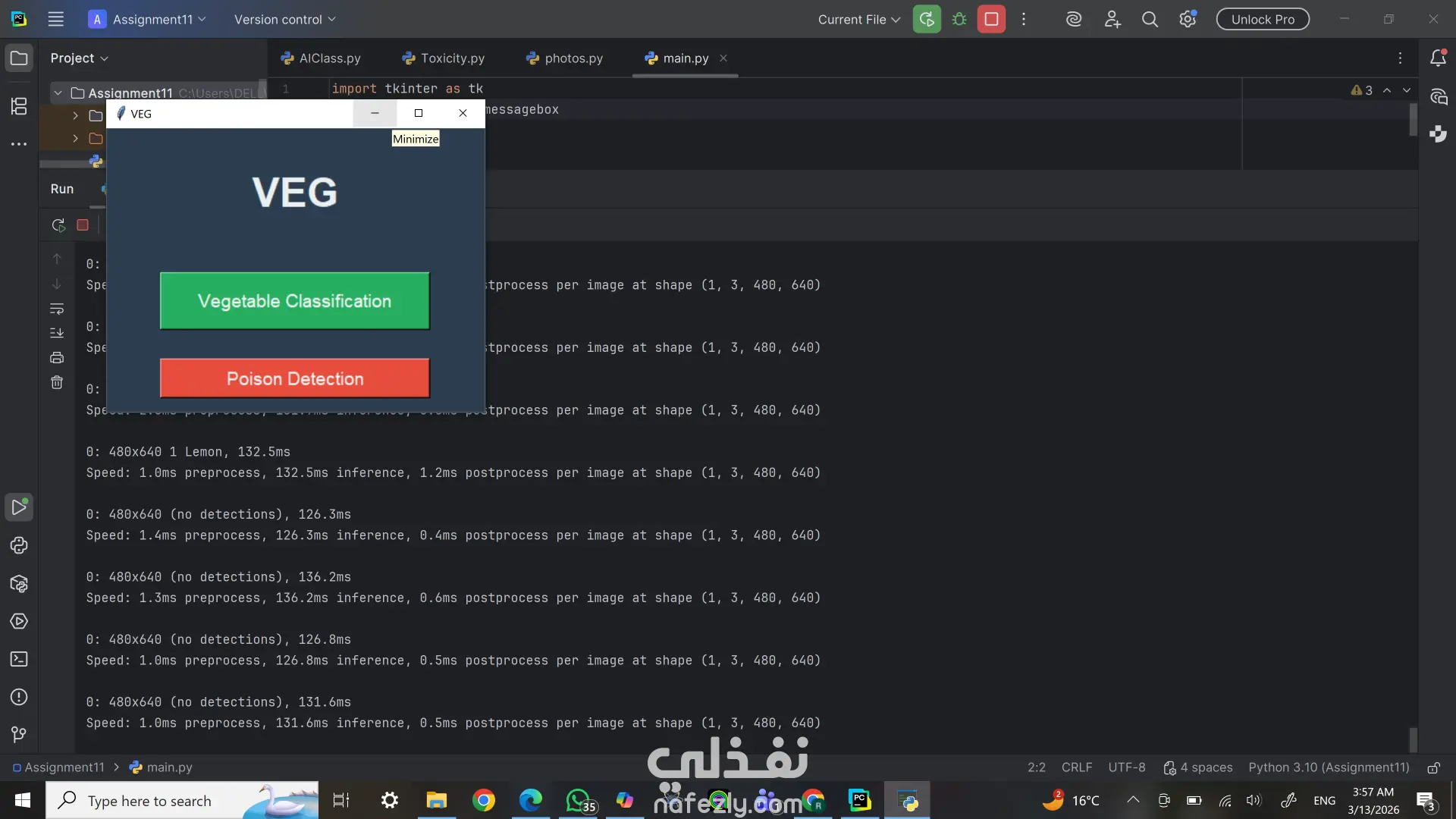Open editor tab options kebab menu

pyautogui.click(x=1401, y=58)
